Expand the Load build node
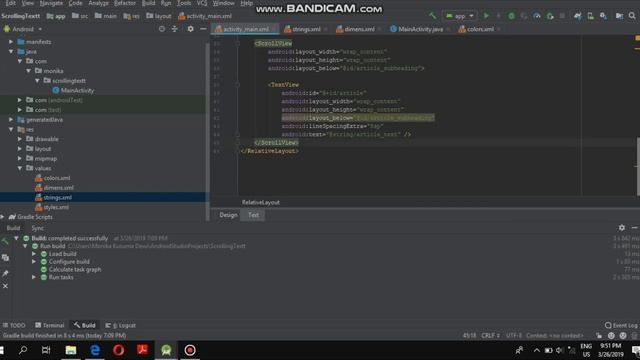 (34, 254)
